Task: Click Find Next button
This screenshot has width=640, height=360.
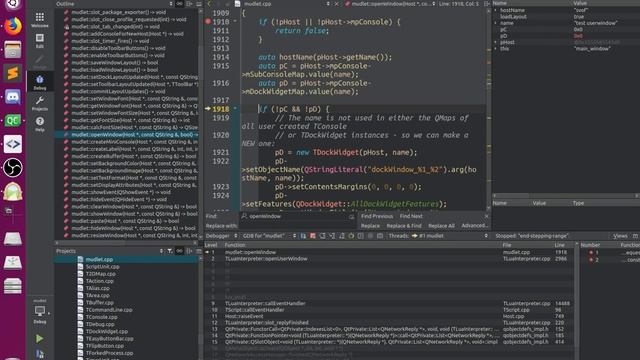Action: (411, 216)
